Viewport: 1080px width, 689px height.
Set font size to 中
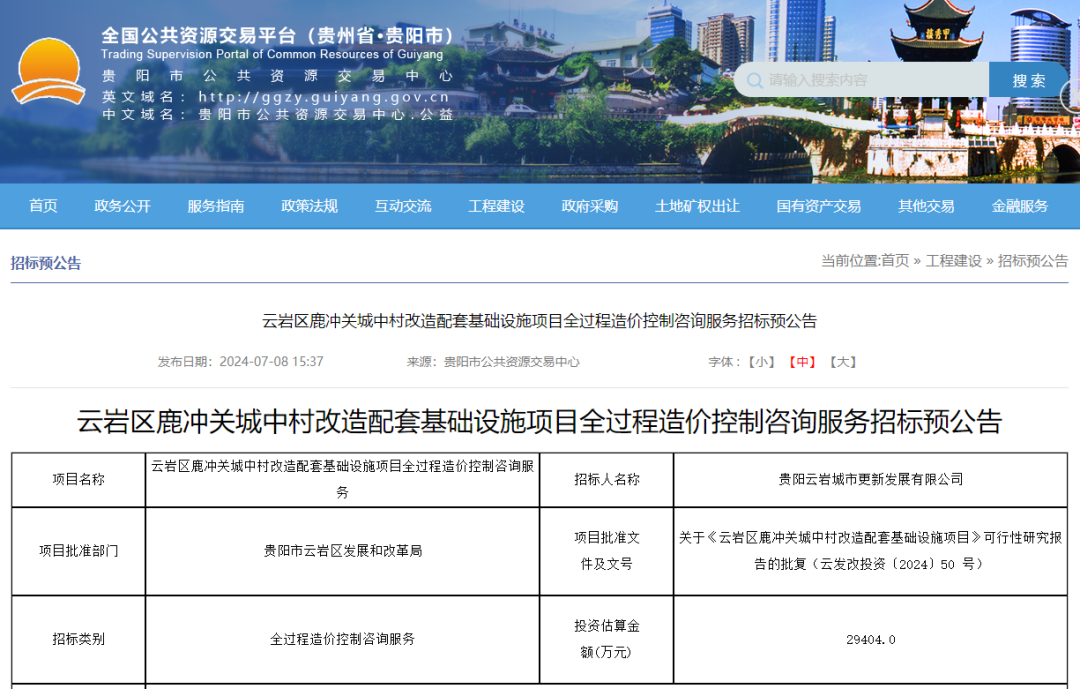click(x=802, y=362)
